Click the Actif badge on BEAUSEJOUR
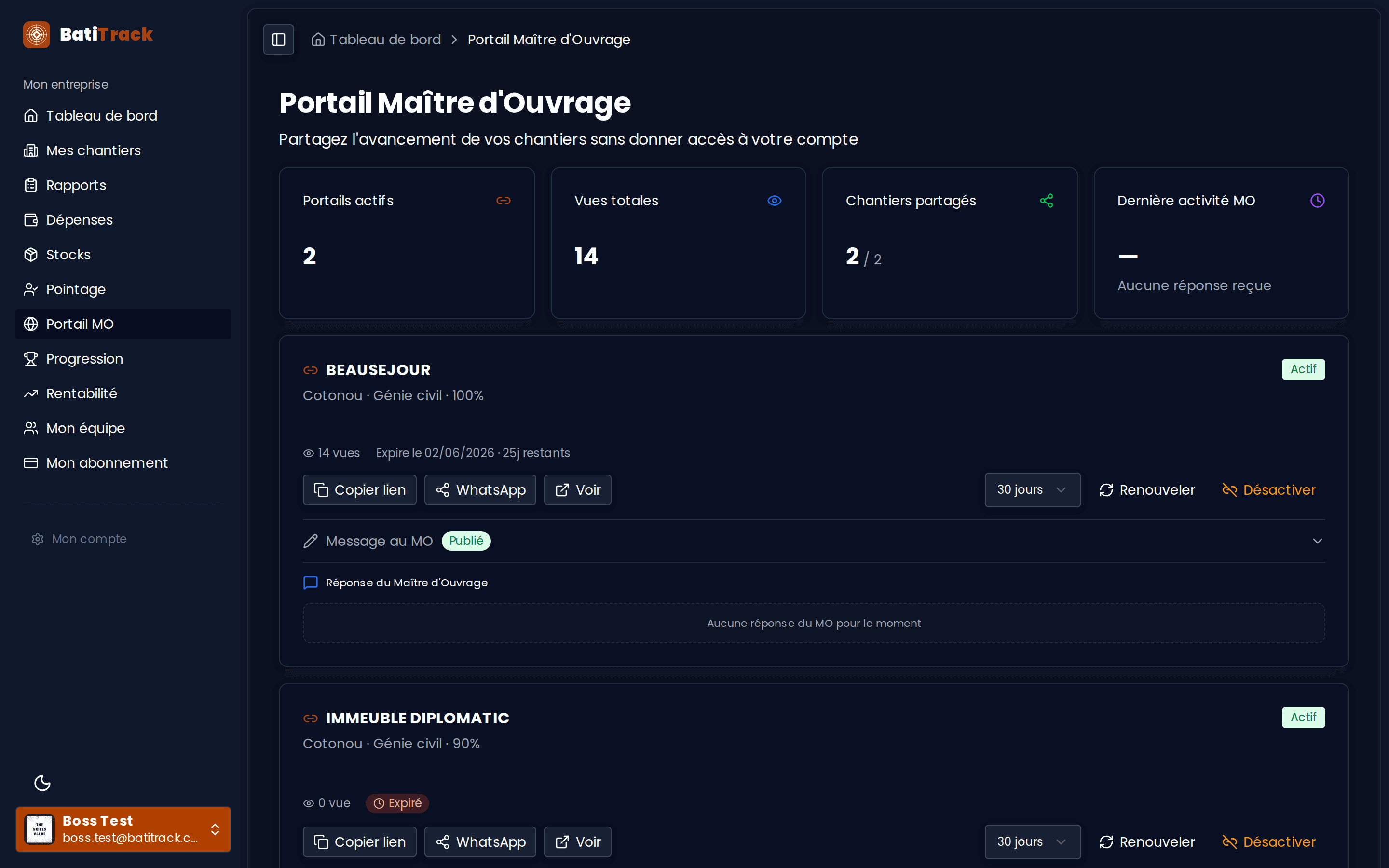This screenshot has height=868, width=1389. (1303, 369)
